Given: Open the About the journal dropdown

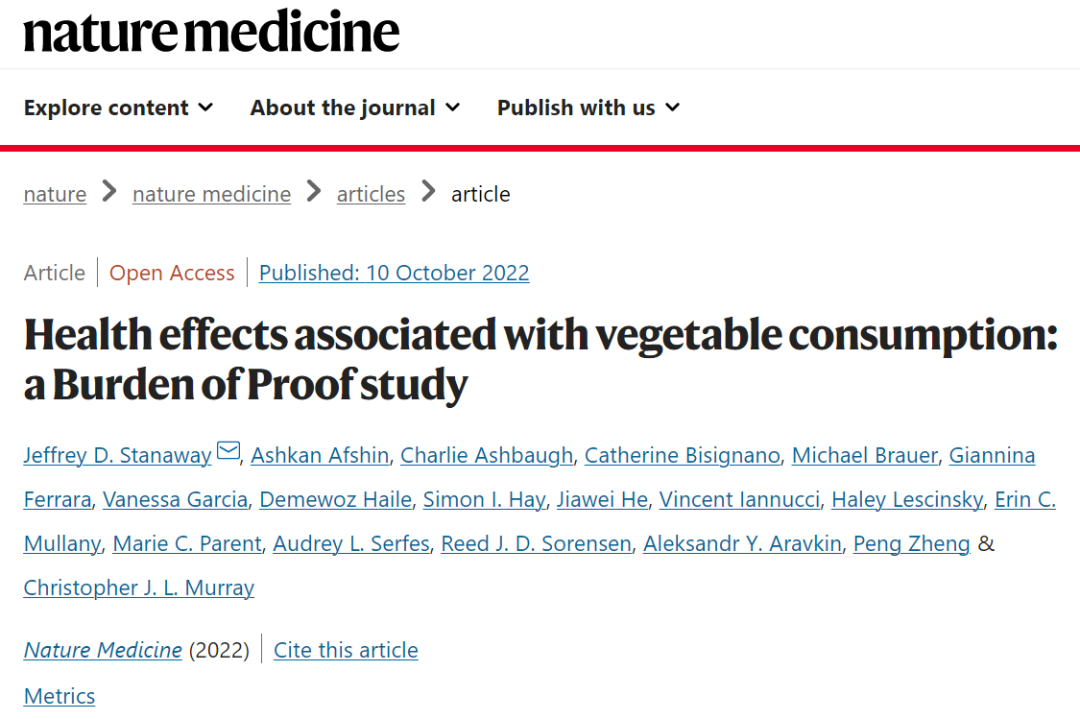Looking at the screenshot, I should tap(354, 108).
